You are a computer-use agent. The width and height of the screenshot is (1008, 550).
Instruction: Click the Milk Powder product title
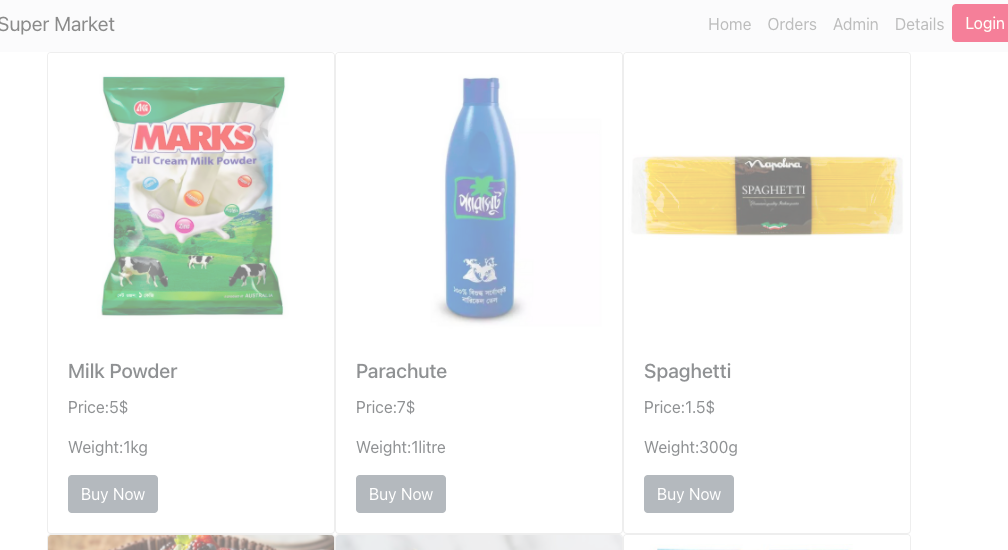122,371
